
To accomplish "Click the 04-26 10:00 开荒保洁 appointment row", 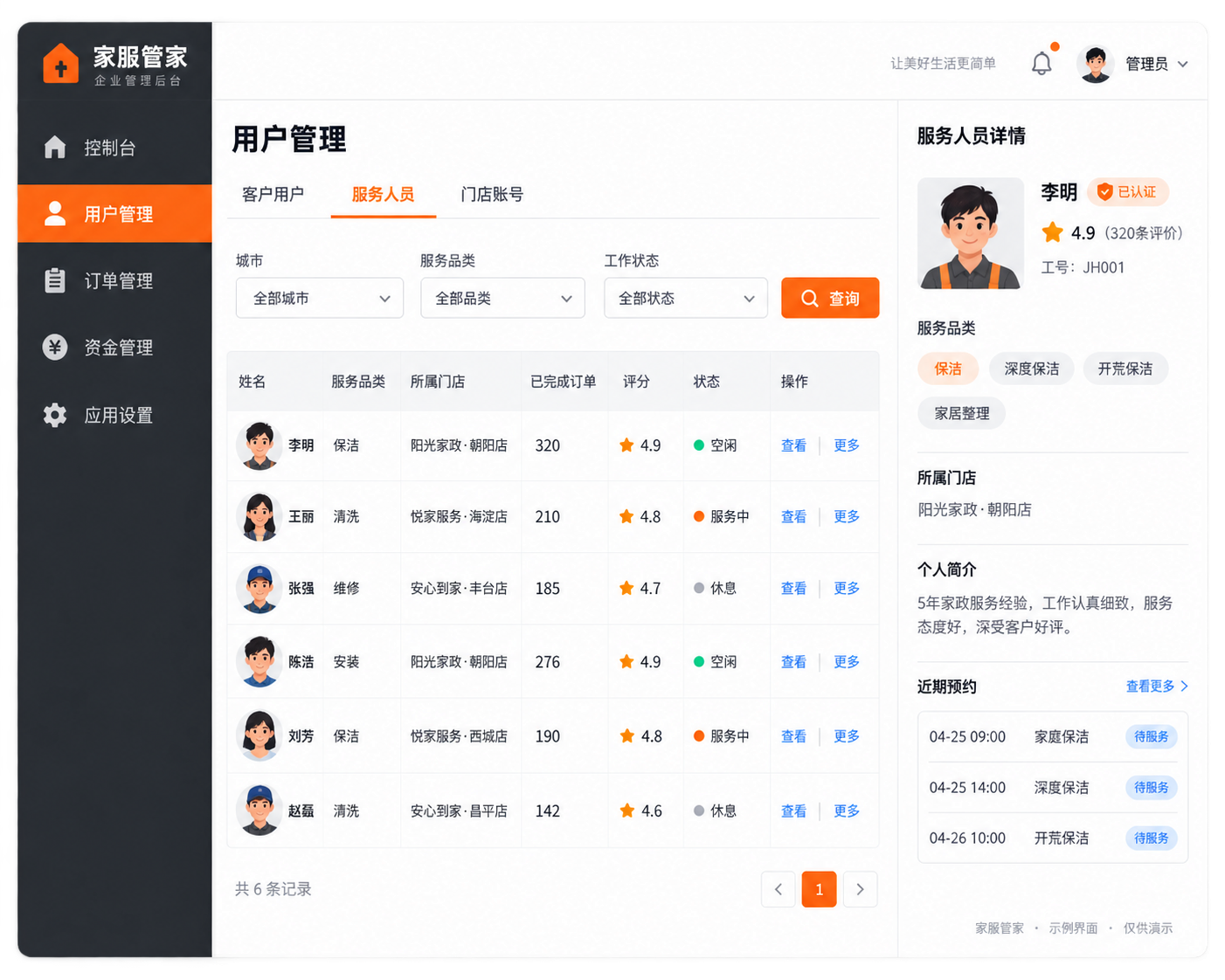I will 1053,838.
